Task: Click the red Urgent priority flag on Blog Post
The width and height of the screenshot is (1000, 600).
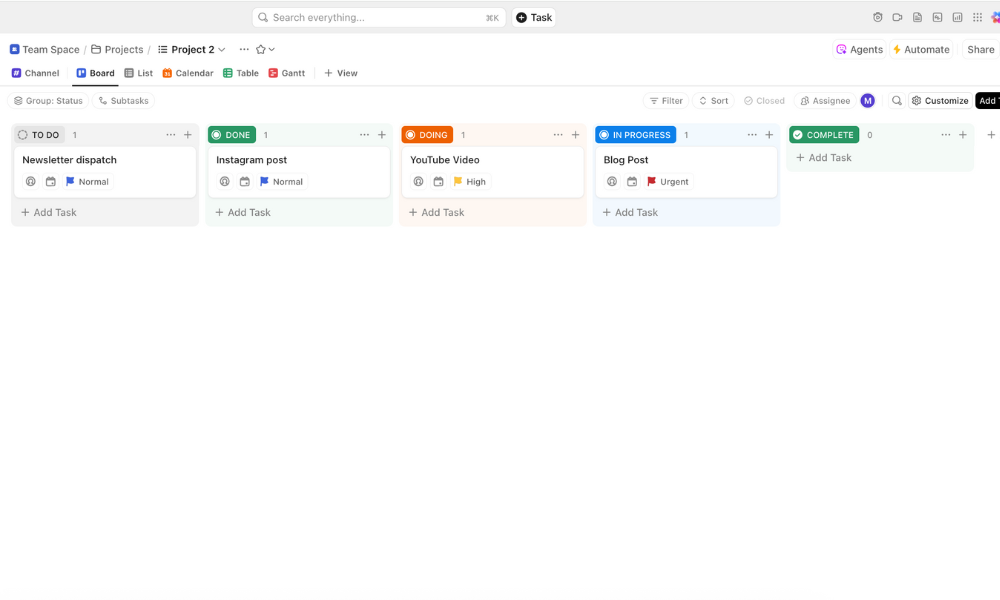Action: (x=652, y=182)
